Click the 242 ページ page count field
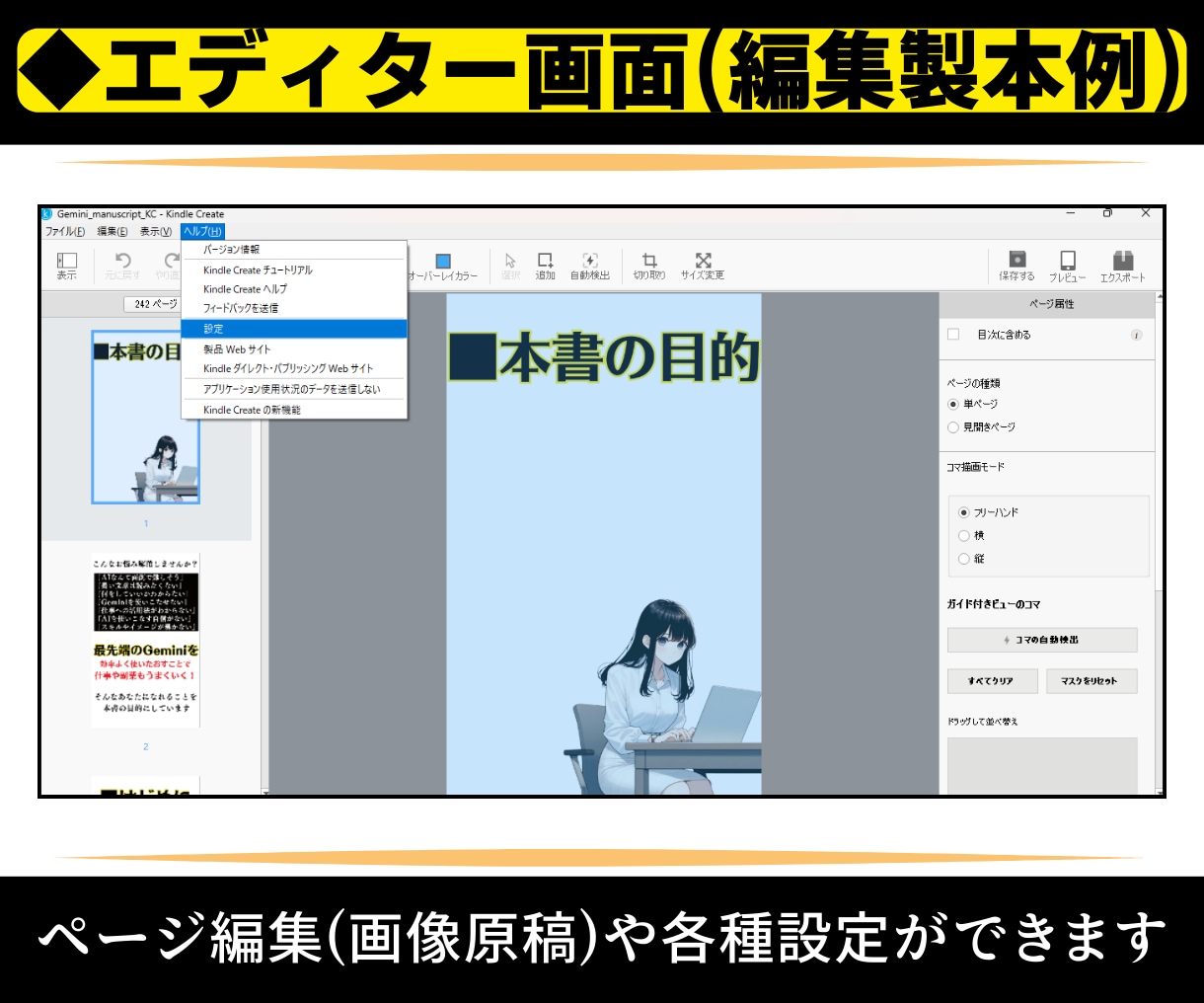This screenshot has height=1003, width=1204. 152,304
